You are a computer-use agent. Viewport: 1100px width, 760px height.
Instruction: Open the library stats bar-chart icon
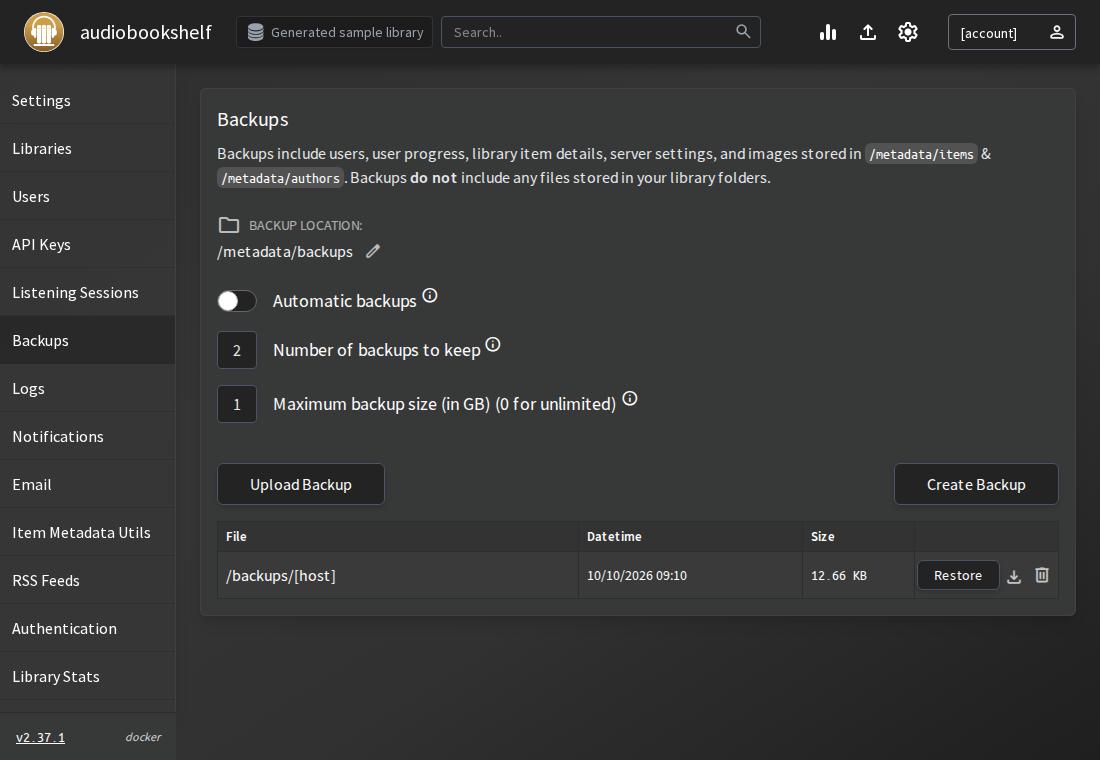click(x=828, y=32)
